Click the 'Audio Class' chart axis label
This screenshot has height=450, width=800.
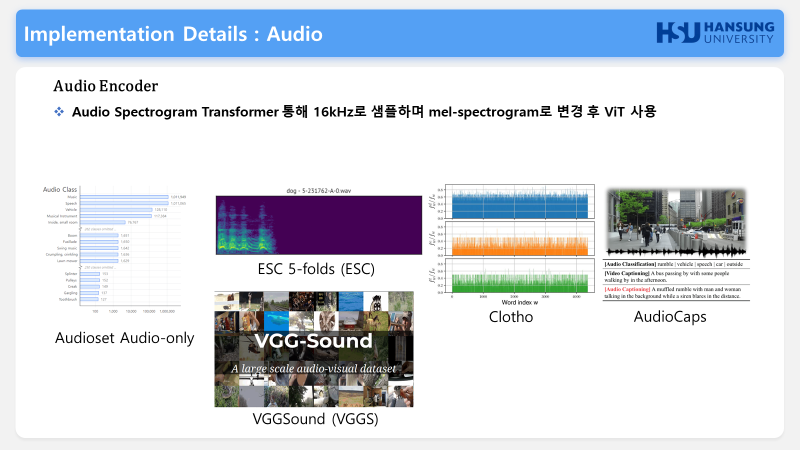click(x=60, y=189)
